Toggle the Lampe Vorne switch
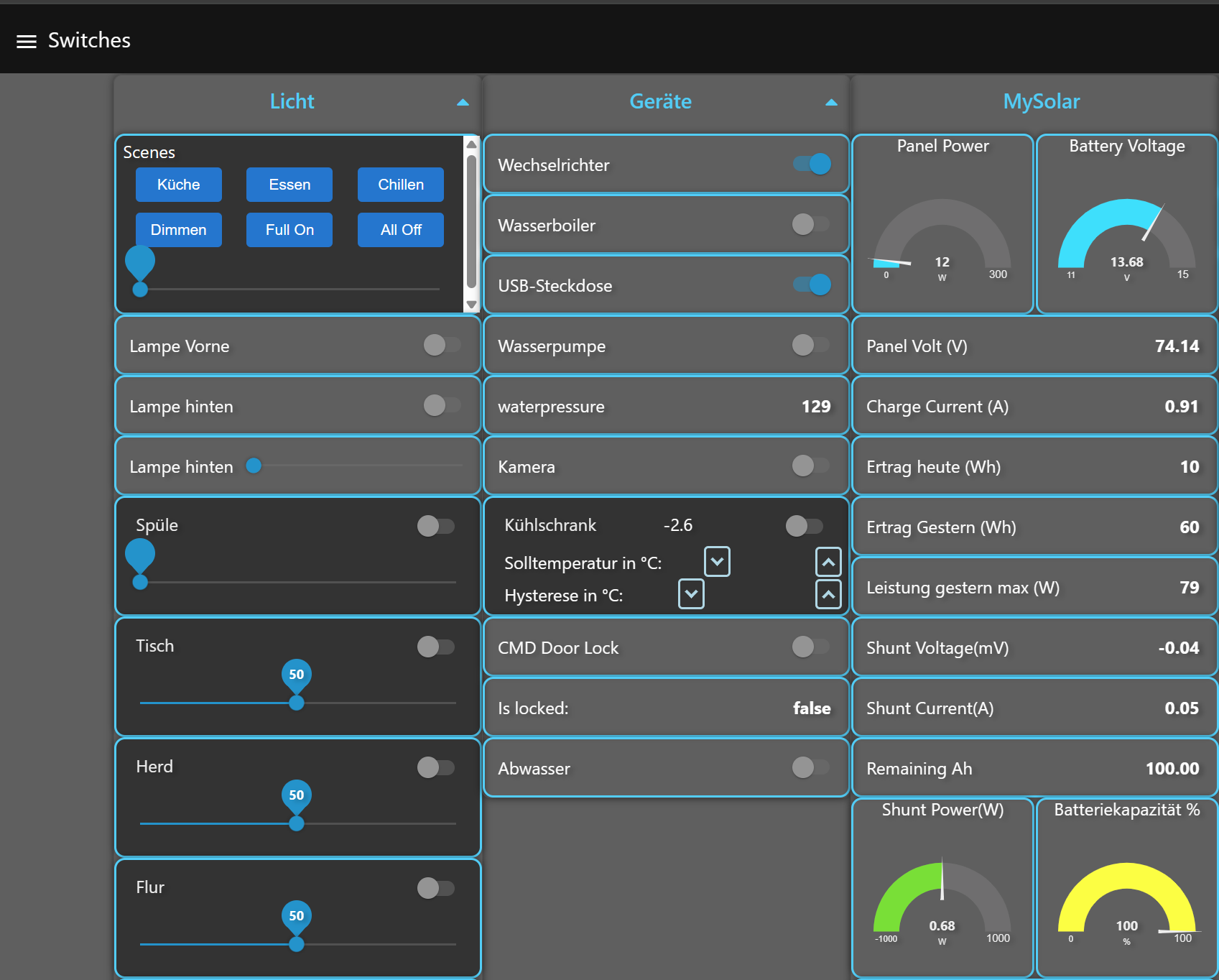This screenshot has width=1219, height=980. click(x=442, y=346)
